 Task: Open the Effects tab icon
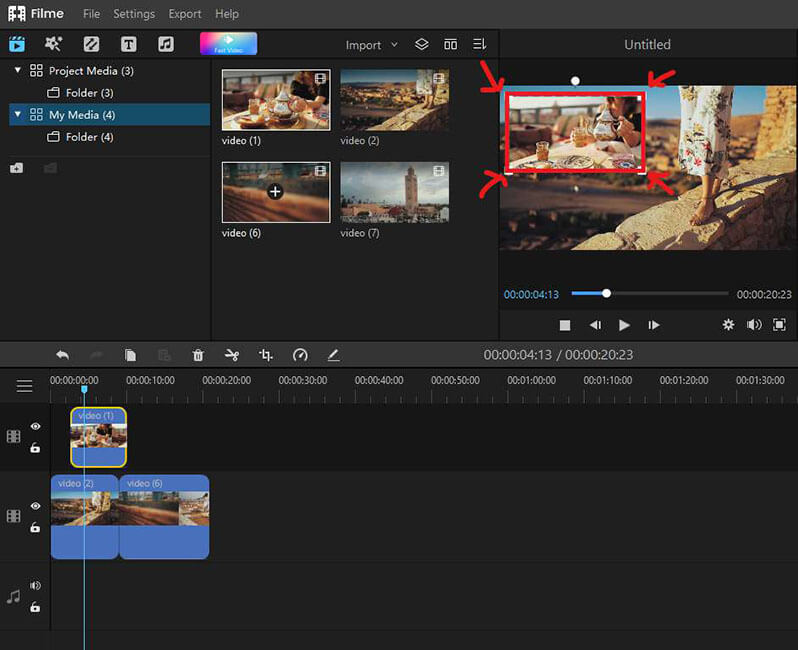(x=53, y=44)
